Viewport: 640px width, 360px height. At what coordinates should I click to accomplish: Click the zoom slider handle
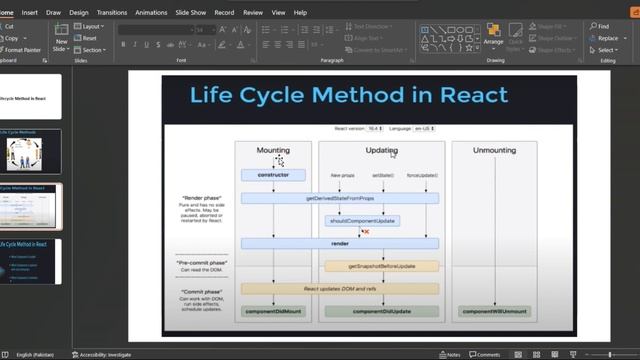click(610, 355)
